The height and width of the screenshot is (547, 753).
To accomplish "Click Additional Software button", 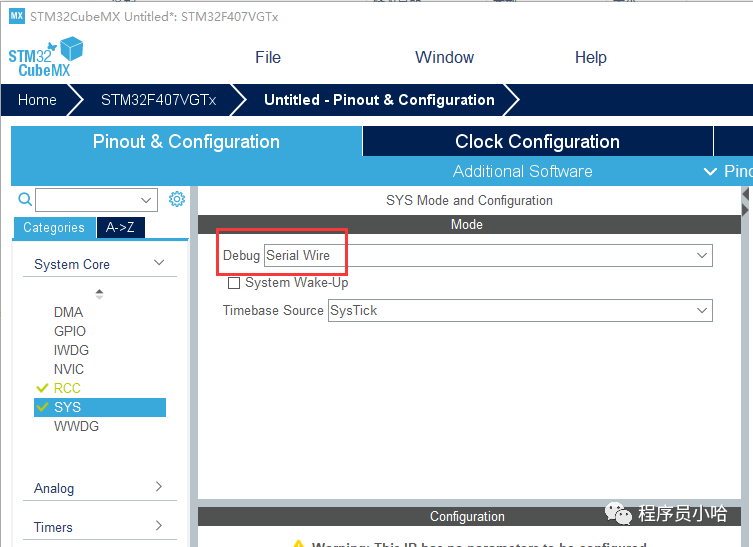I will (x=522, y=171).
